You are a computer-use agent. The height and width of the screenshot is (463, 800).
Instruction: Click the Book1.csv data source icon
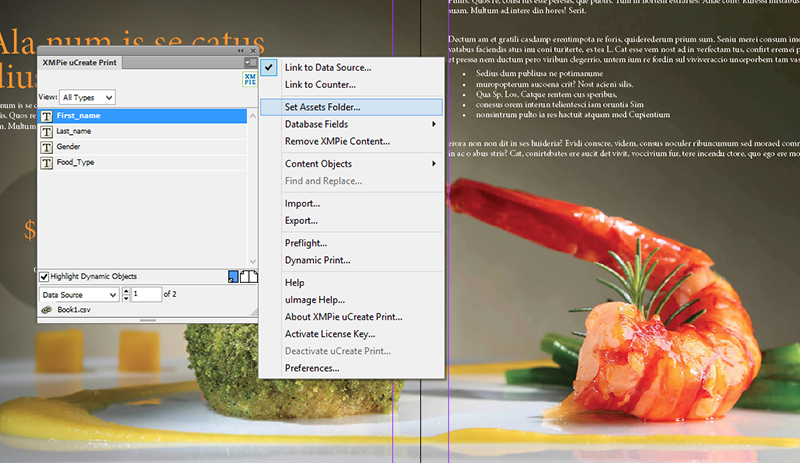pos(46,310)
